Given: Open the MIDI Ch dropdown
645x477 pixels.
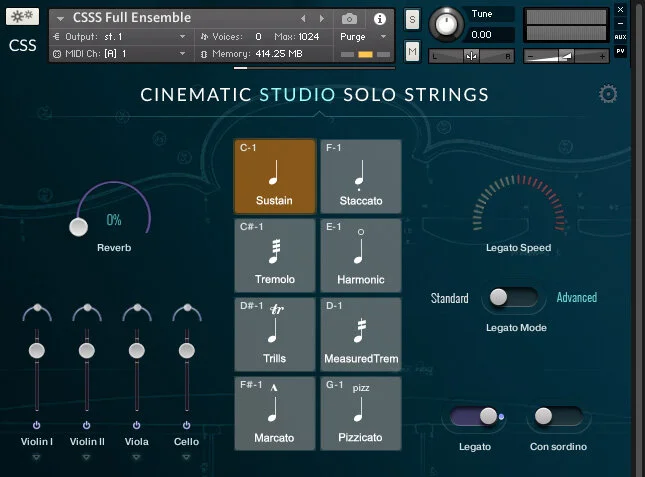Looking at the screenshot, I should [x=182, y=53].
